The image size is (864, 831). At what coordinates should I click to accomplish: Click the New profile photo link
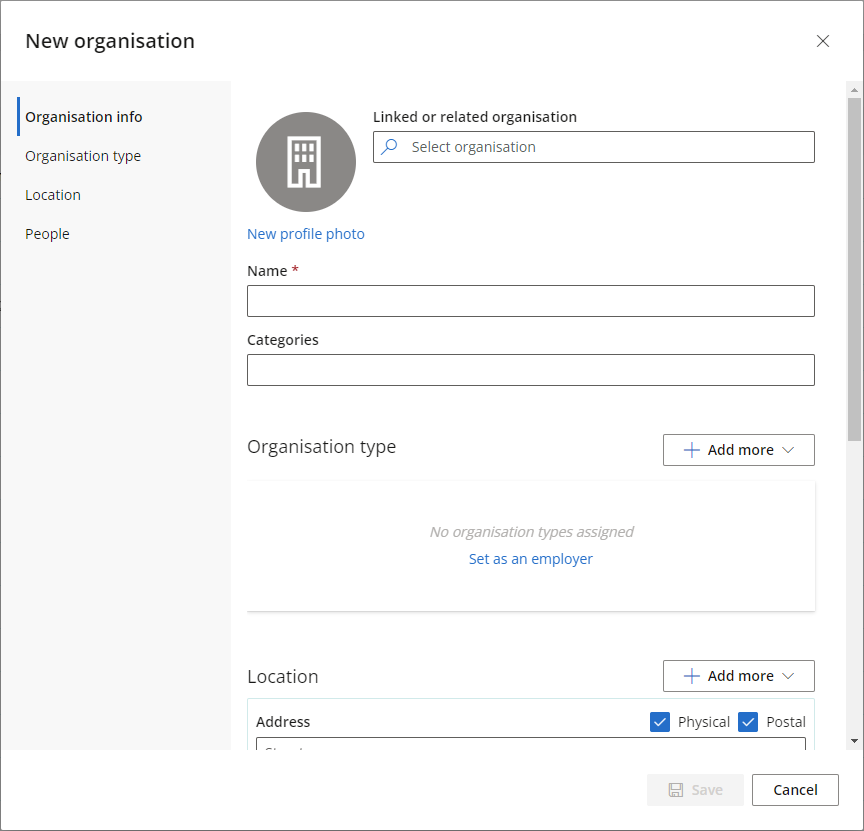tap(306, 234)
